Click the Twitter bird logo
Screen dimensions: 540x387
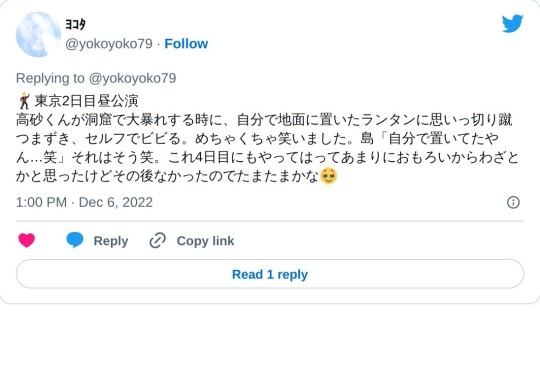click(512, 23)
